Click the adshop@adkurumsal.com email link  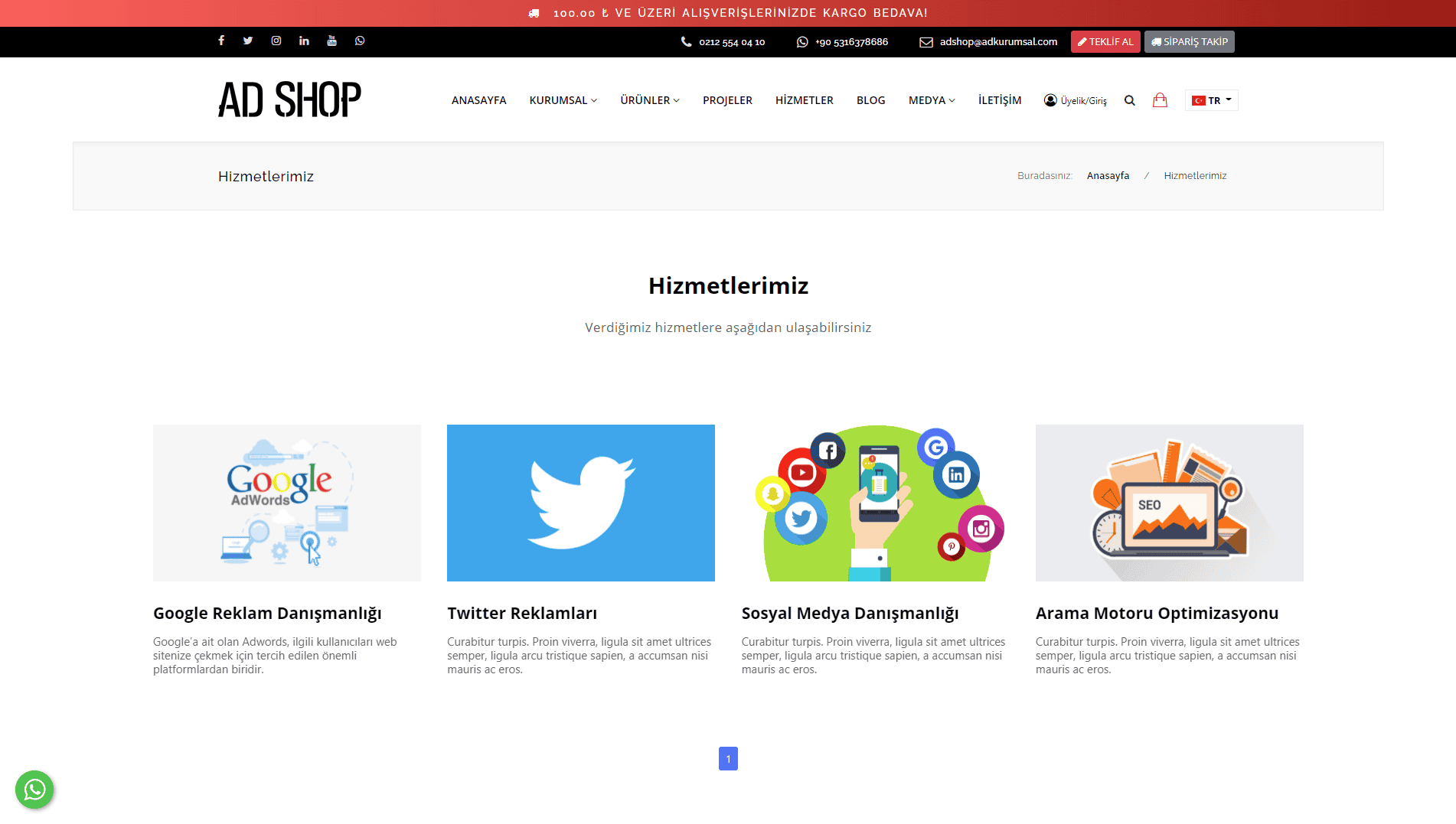click(998, 42)
